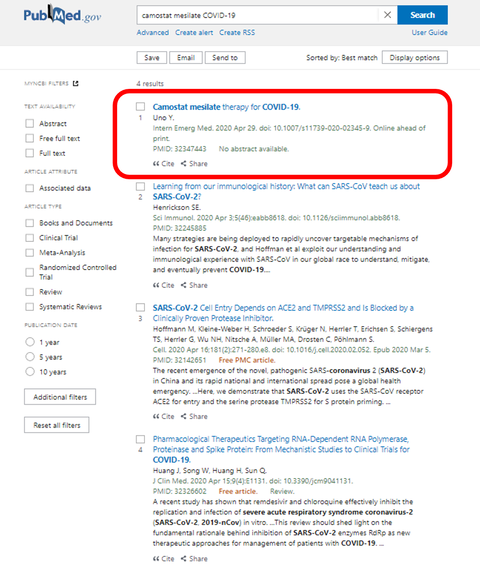Click Share for the Huang J review article
This screenshot has height=572, width=480.
pyautogui.click(x=194, y=559)
